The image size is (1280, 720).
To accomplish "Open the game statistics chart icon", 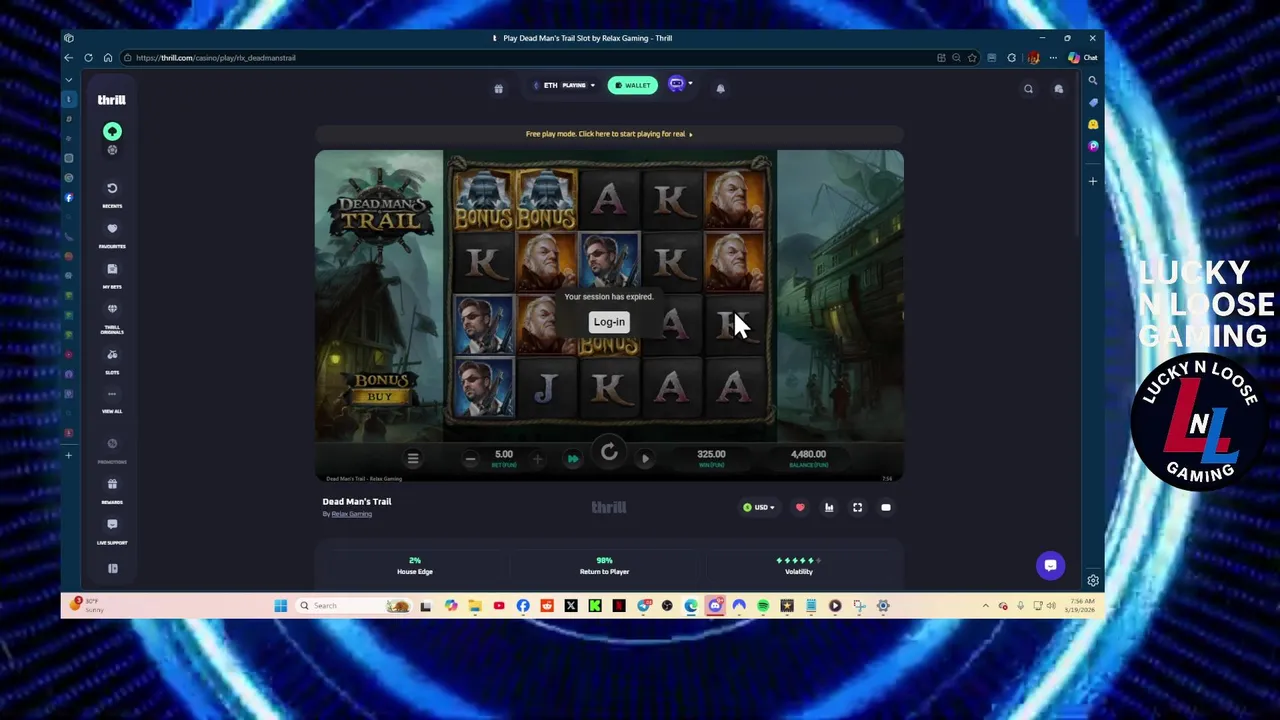I will [829, 508].
